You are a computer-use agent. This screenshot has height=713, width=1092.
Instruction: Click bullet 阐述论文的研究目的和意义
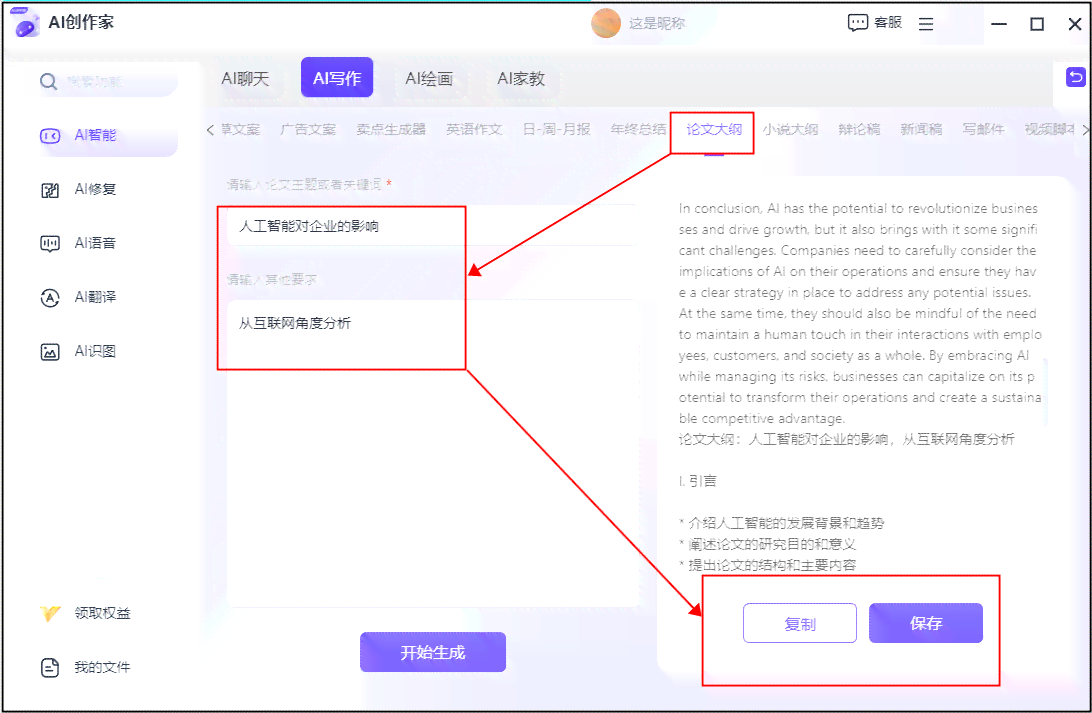pos(767,544)
